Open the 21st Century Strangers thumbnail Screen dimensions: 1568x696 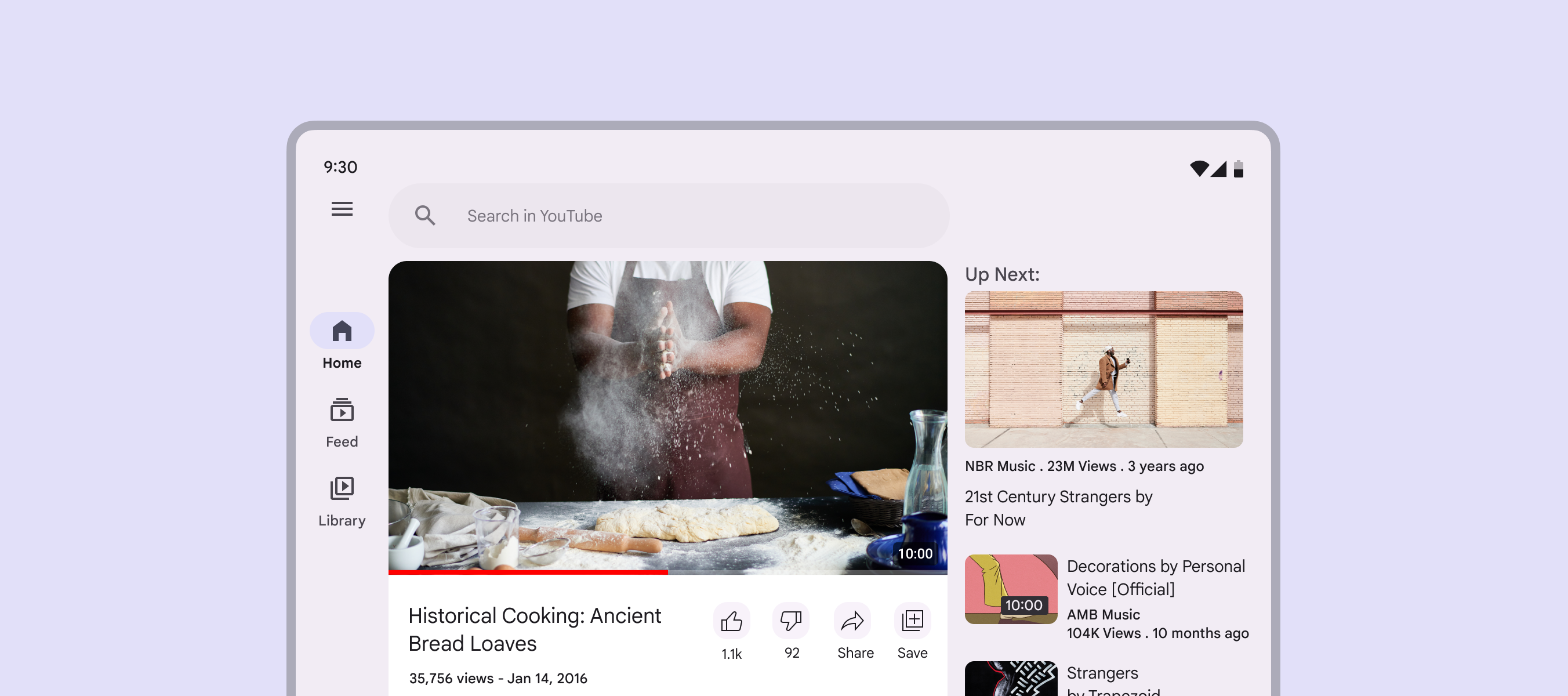click(1103, 369)
